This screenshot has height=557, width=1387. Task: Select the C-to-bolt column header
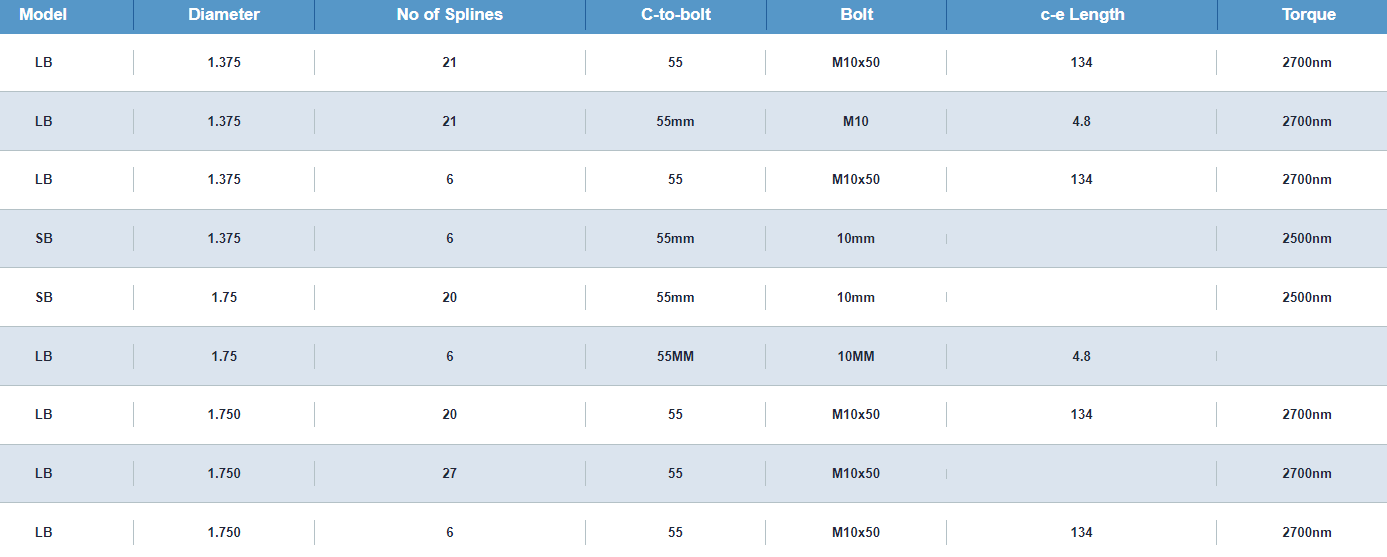[676, 15]
